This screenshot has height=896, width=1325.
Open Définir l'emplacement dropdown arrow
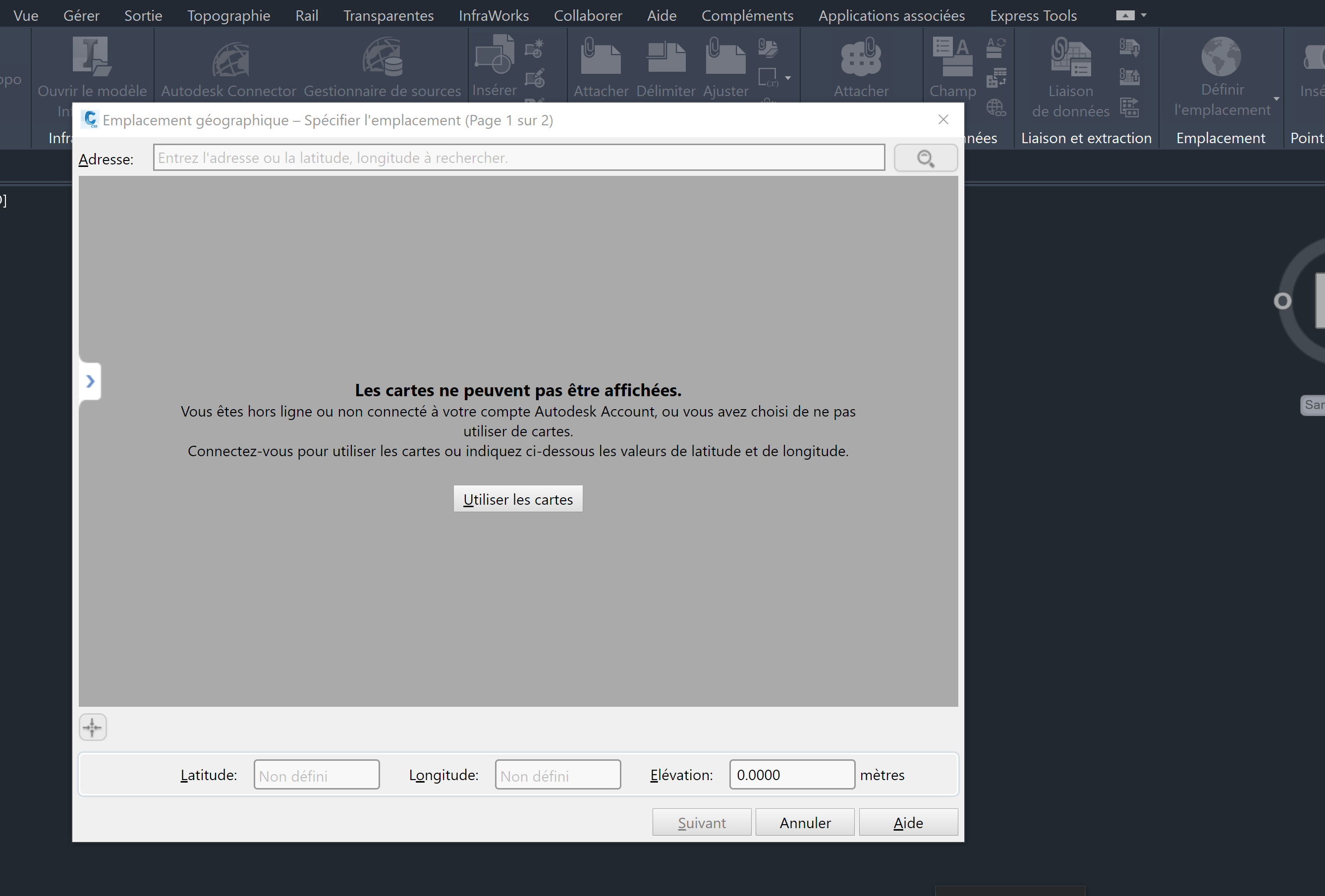click(1276, 99)
